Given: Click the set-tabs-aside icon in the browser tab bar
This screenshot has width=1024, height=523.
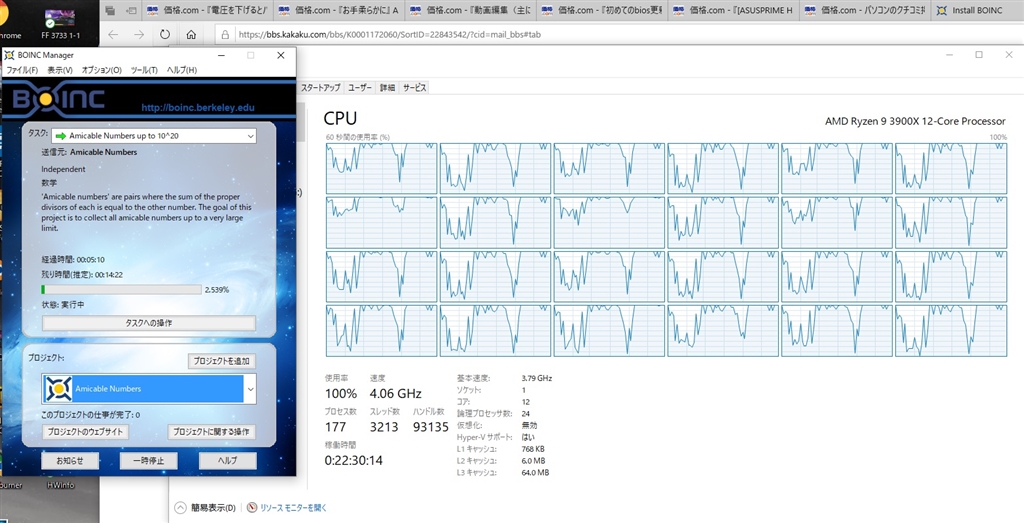Looking at the screenshot, I should [x=133, y=10].
